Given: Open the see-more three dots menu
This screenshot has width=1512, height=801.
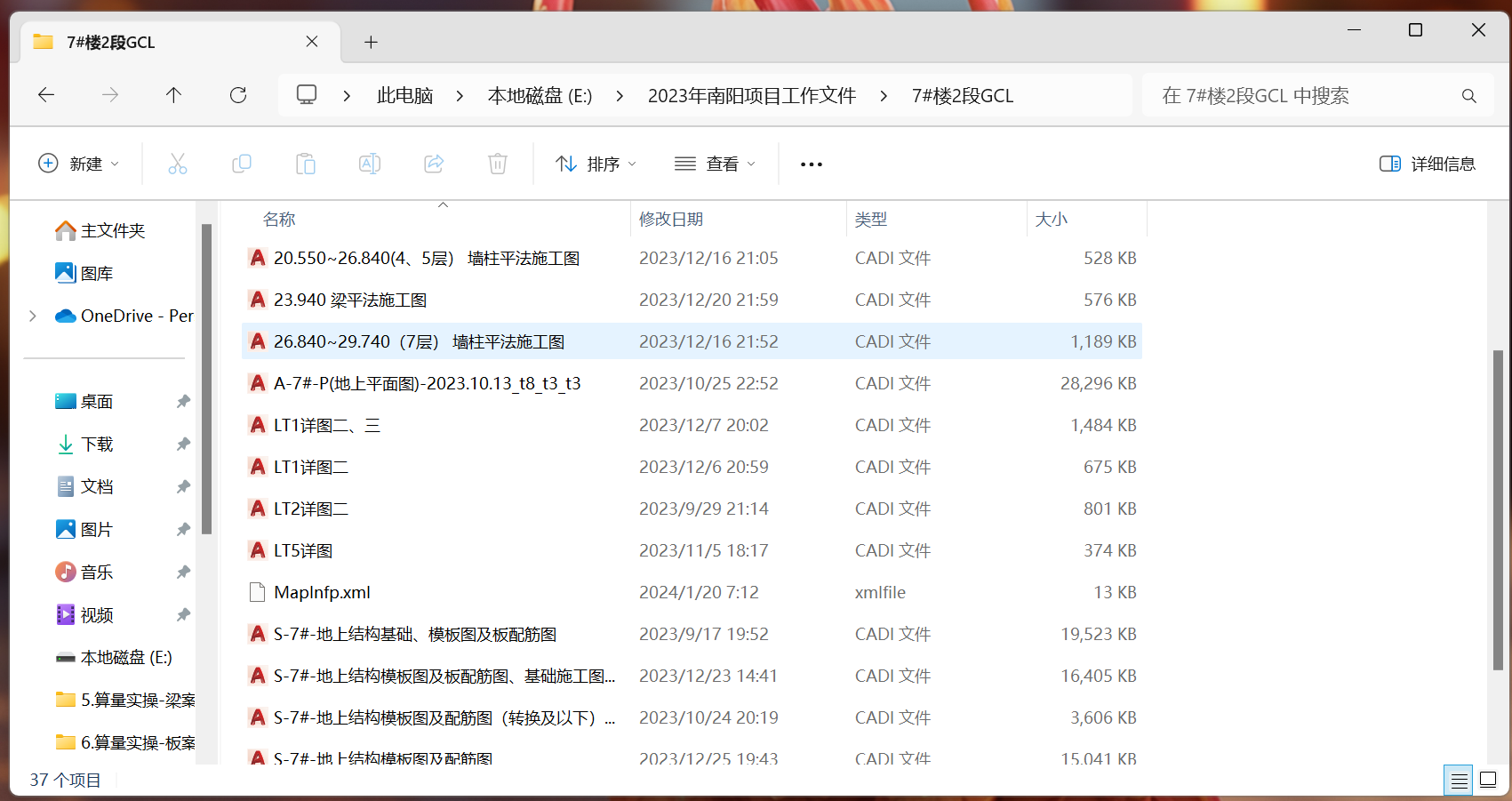Looking at the screenshot, I should click(812, 164).
